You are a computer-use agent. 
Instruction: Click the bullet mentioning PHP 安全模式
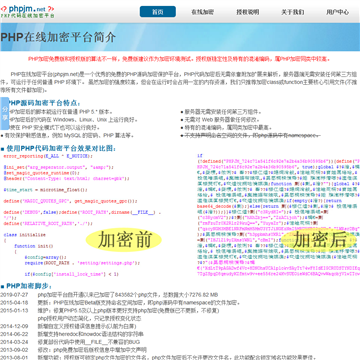point(54,128)
